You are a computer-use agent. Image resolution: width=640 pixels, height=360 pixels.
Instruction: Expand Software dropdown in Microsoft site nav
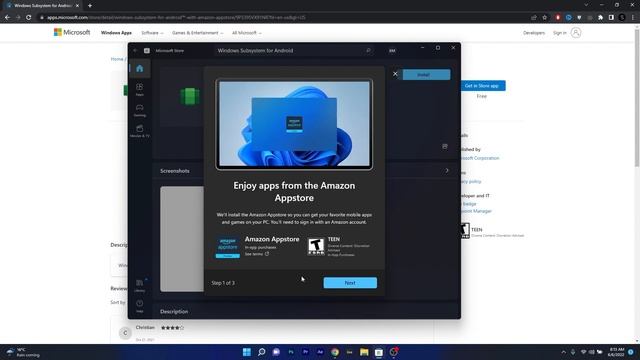tap(152, 33)
